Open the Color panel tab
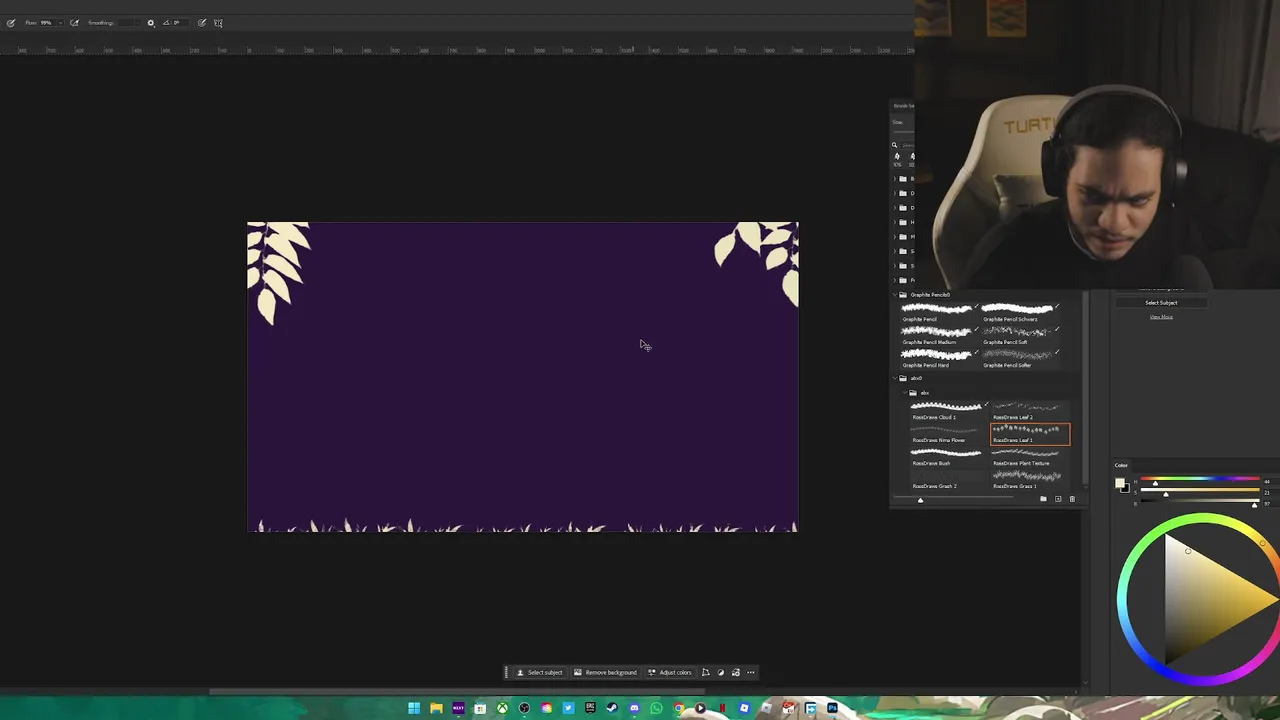Viewport: 1280px width, 720px height. click(1121, 465)
